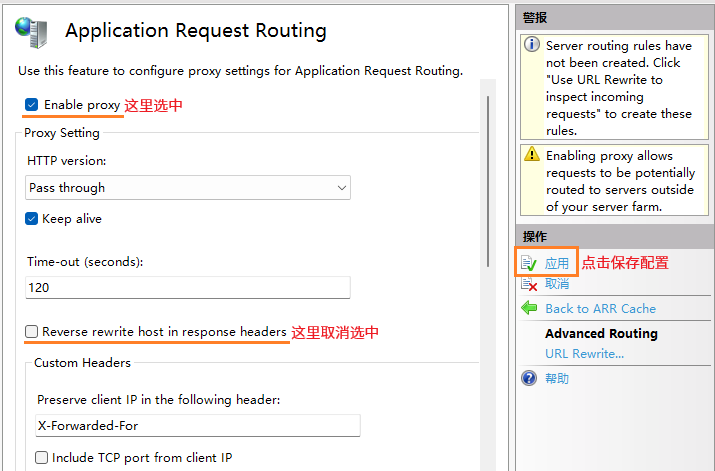
Task: Go Back to ARR Cache
Action: [601, 309]
